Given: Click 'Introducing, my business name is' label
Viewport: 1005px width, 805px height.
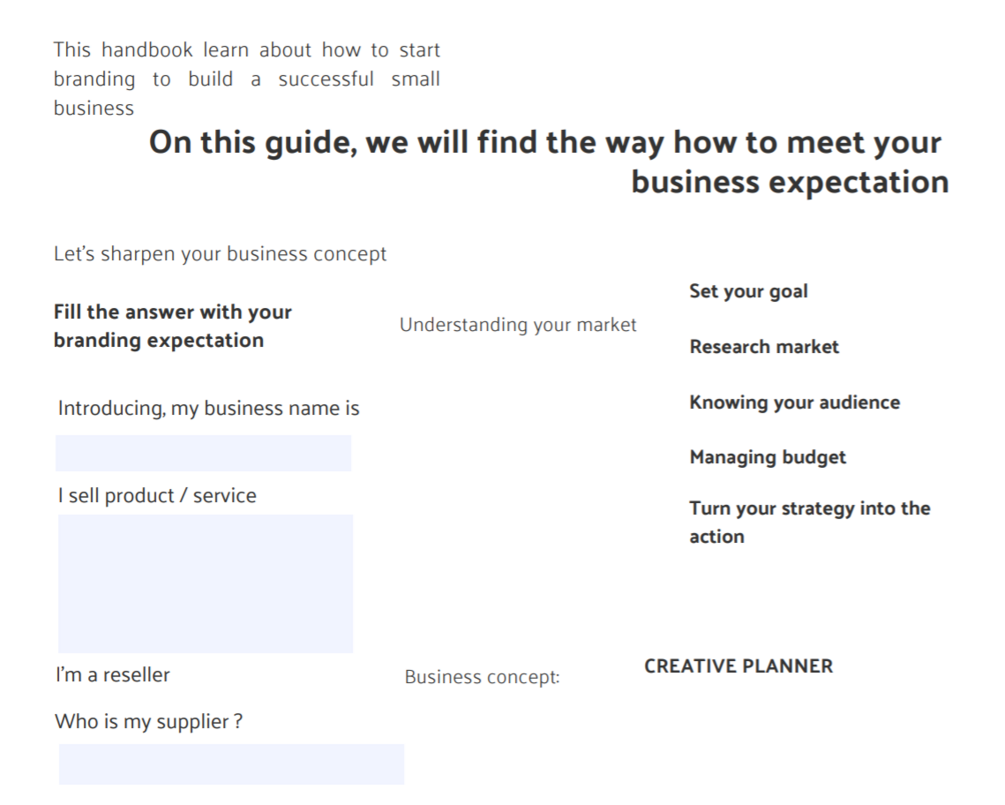Looking at the screenshot, I should 208,408.
